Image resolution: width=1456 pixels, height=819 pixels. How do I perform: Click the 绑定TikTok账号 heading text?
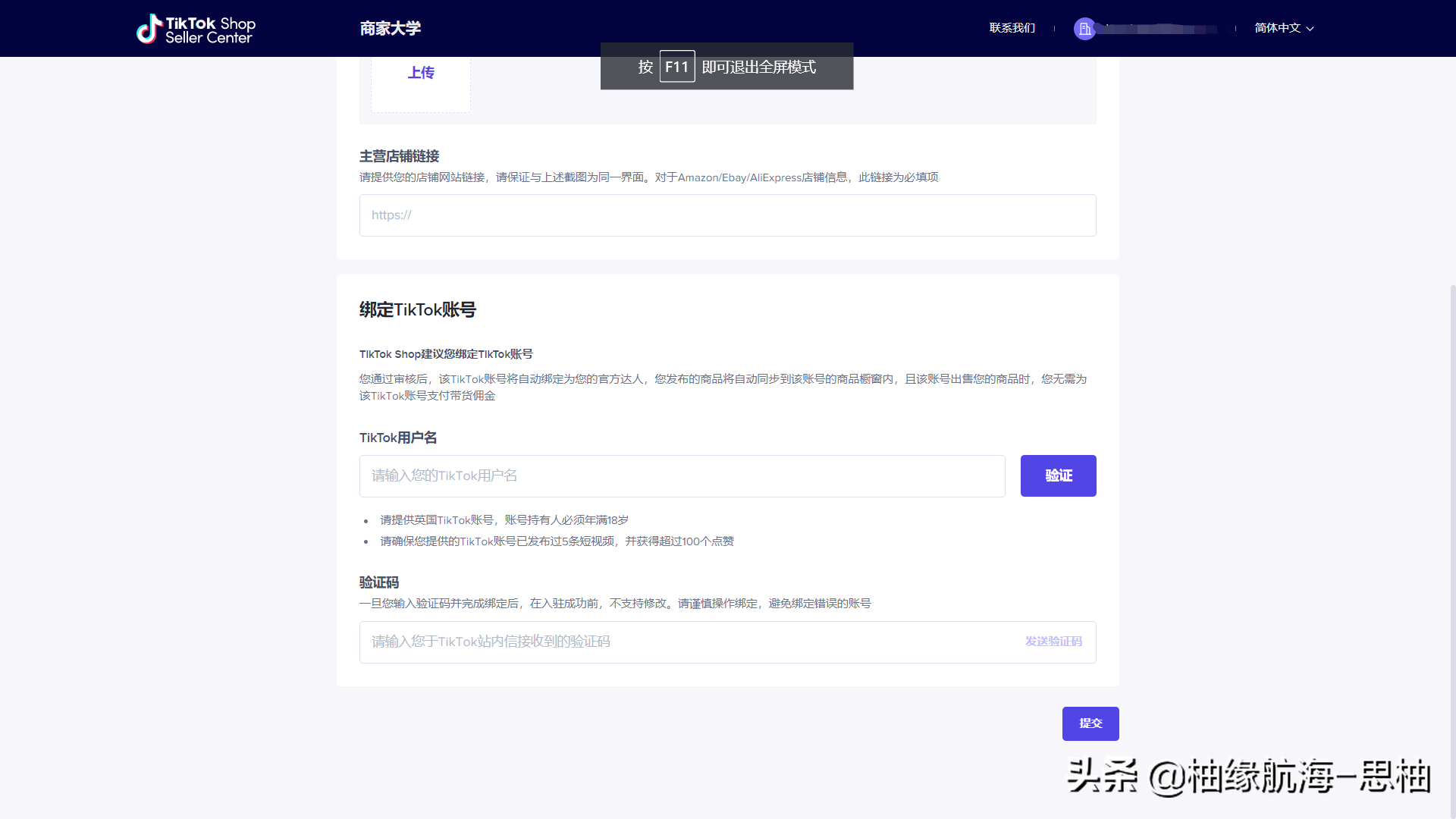click(417, 309)
